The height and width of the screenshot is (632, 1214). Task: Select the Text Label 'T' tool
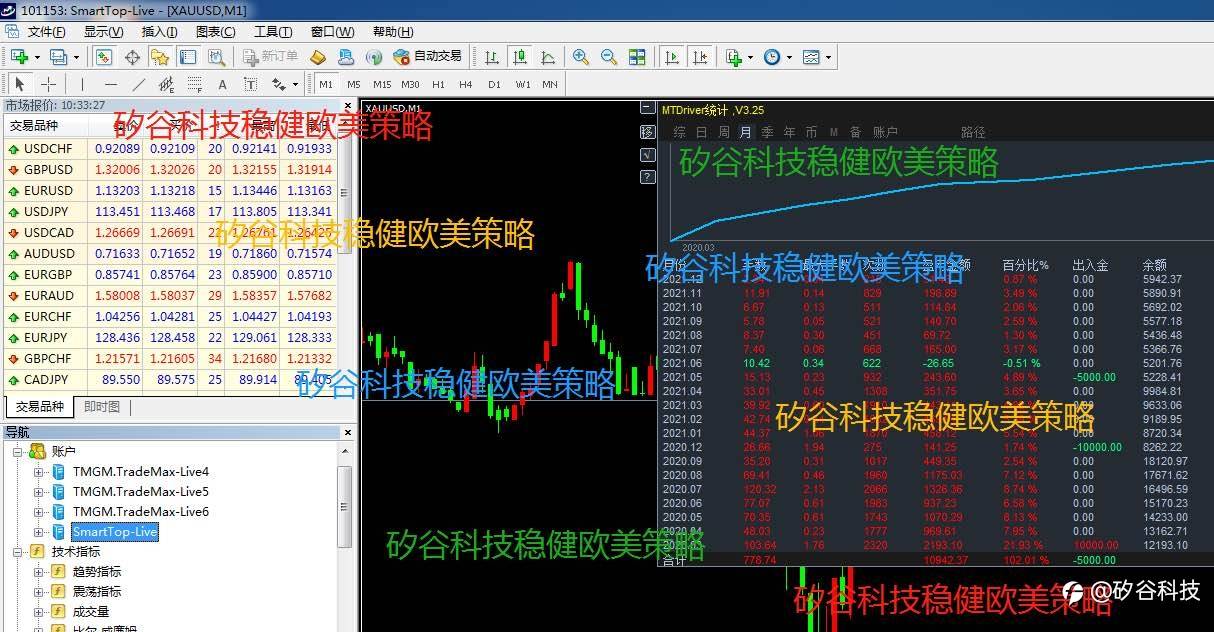click(250, 84)
